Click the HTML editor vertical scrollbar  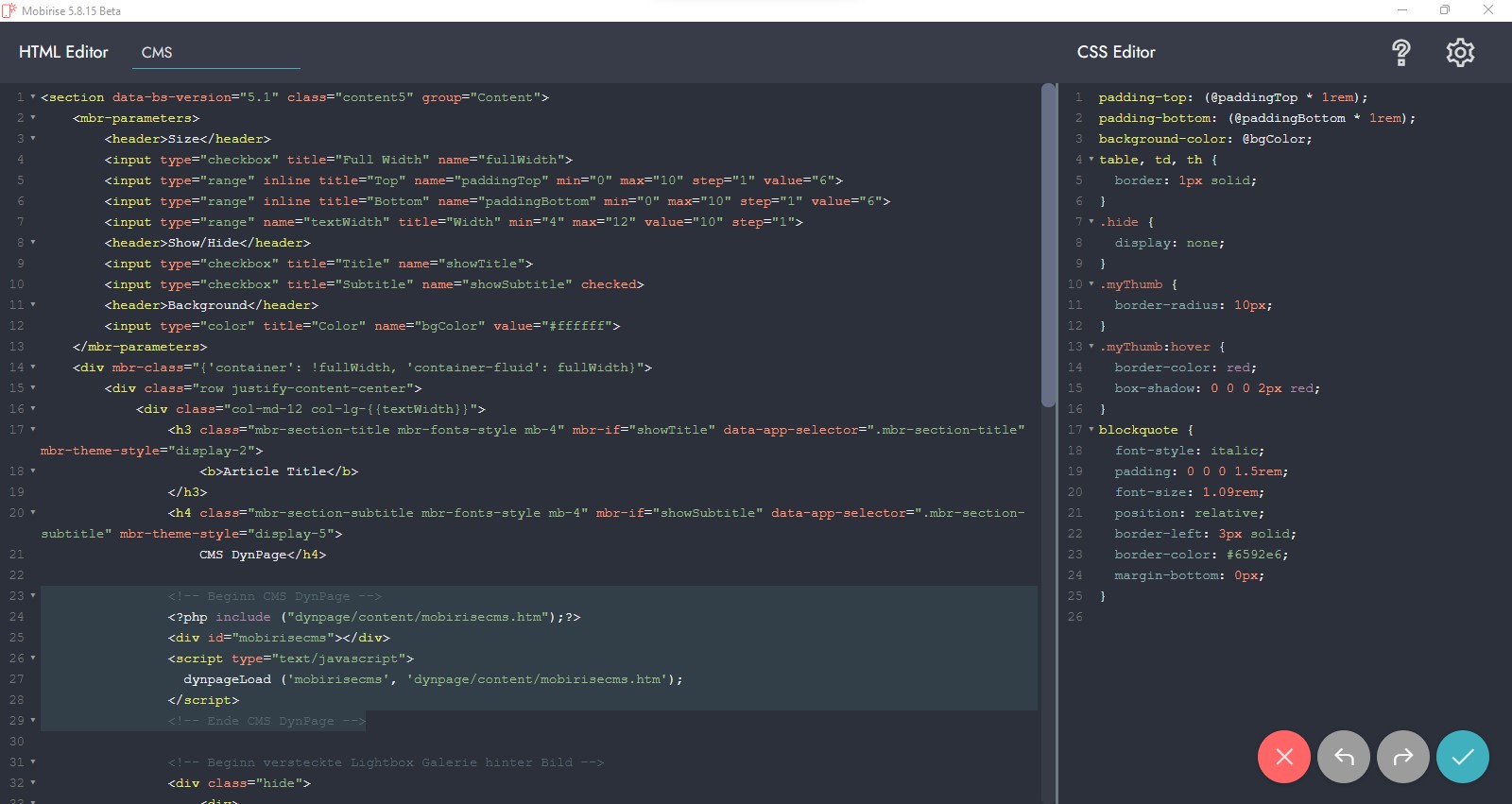click(1047, 246)
